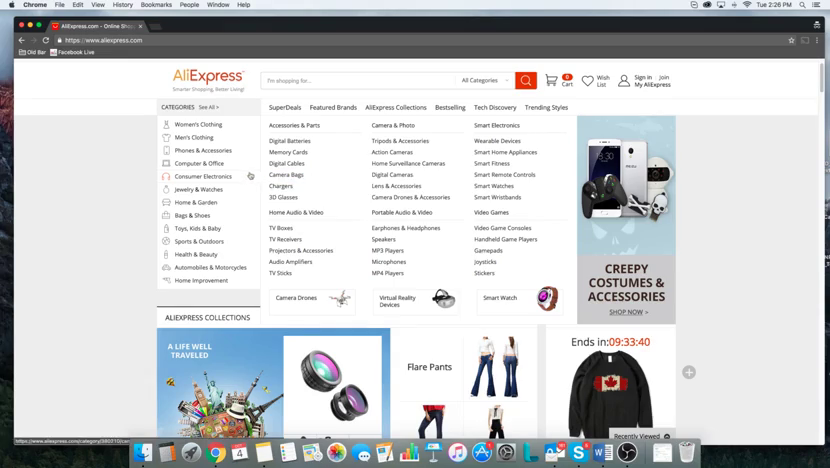Open Tech Discovery link
The width and height of the screenshot is (830, 468).
tap(495, 107)
